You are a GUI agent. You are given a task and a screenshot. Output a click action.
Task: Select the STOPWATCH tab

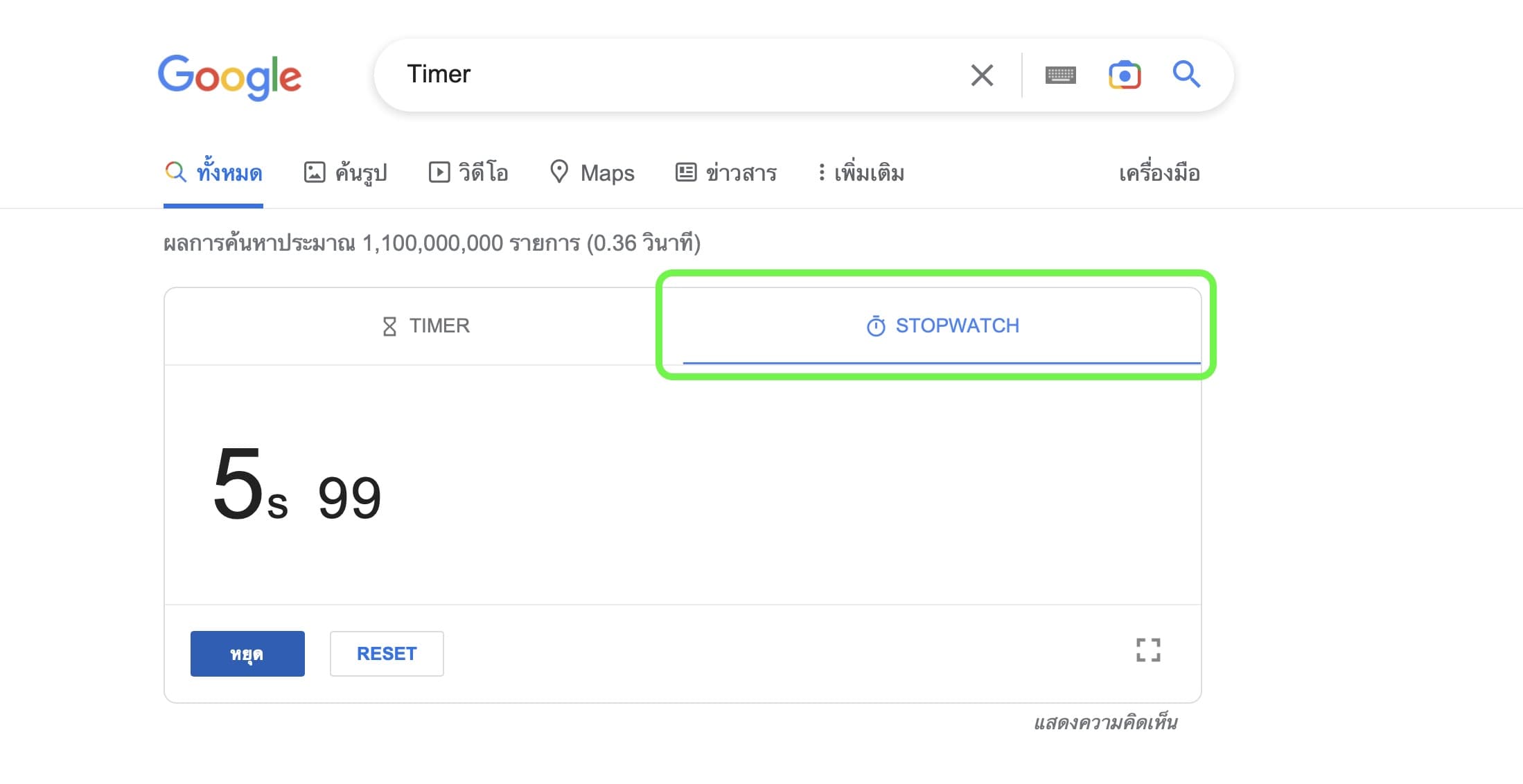(x=942, y=326)
